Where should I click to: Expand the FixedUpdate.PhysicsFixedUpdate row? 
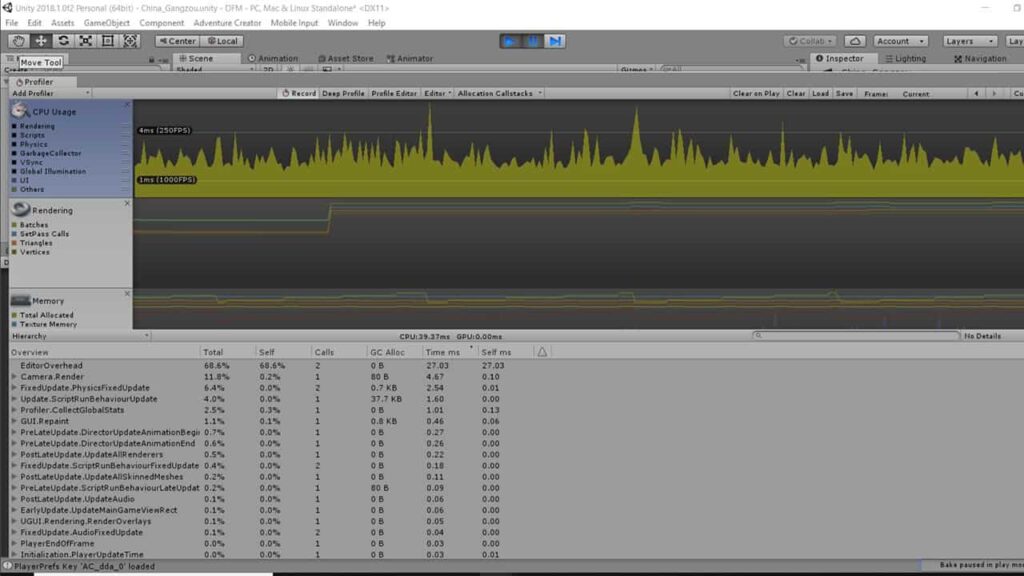[14, 388]
